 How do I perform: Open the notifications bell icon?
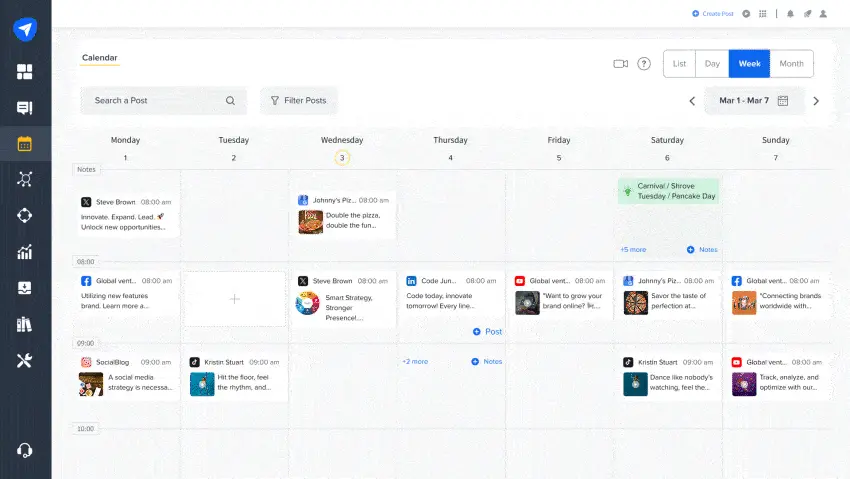[x=790, y=14]
